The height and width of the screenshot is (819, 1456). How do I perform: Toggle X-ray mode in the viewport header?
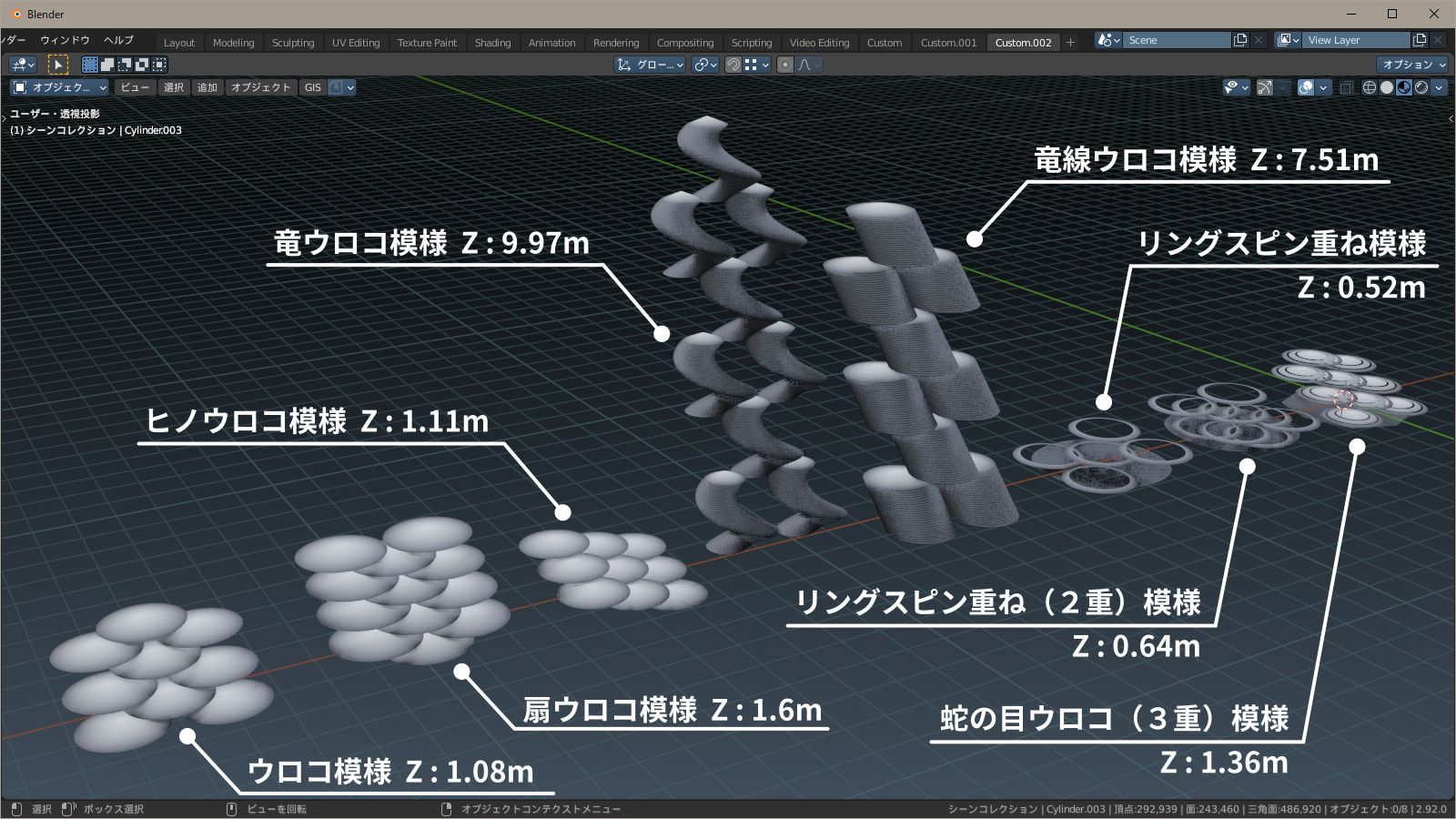(1347, 87)
